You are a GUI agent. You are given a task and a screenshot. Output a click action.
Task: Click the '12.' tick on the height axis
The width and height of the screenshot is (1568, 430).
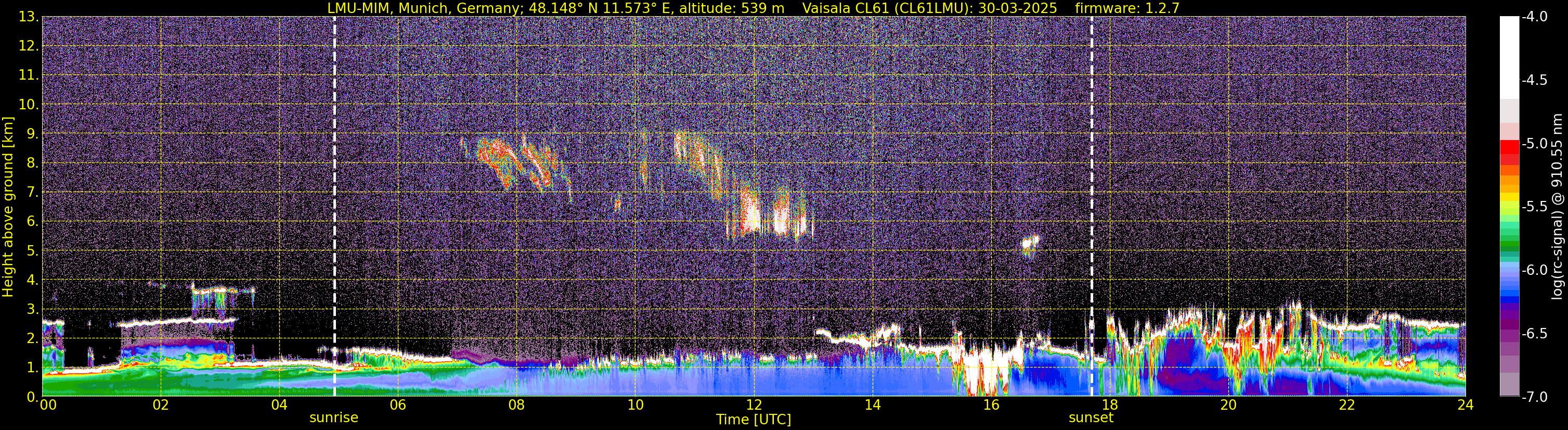[x=28, y=46]
